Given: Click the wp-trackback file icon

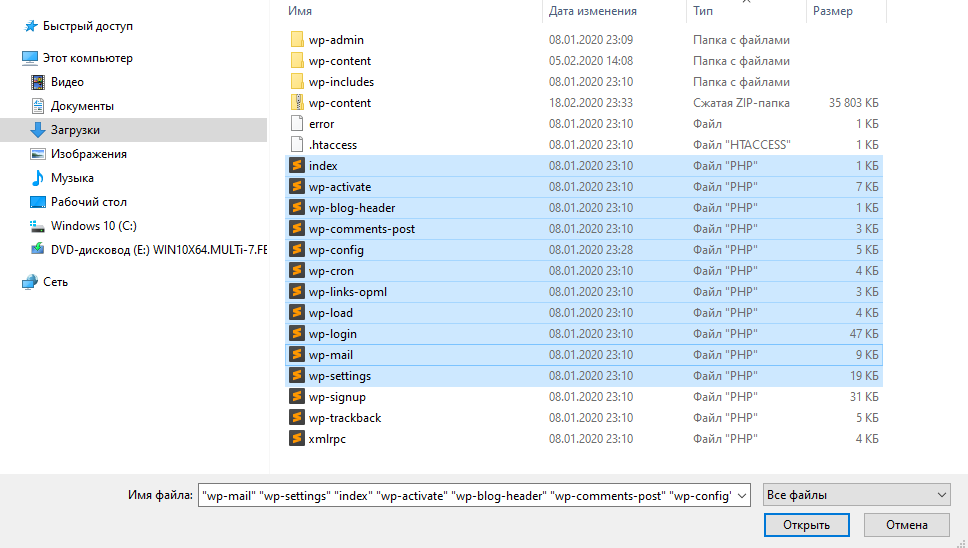Looking at the screenshot, I should tap(297, 418).
